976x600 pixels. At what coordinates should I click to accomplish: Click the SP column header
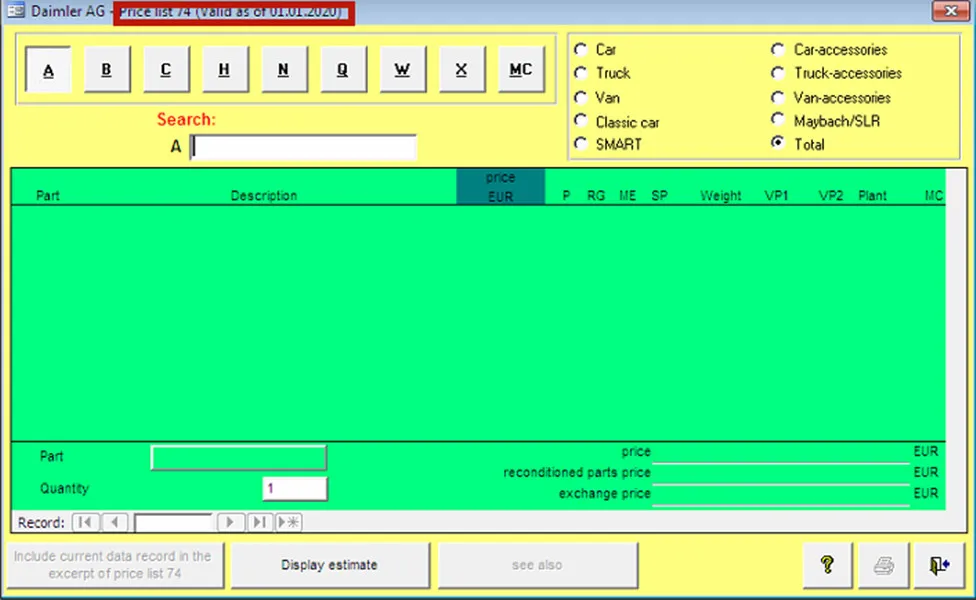(x=660, y=195)
